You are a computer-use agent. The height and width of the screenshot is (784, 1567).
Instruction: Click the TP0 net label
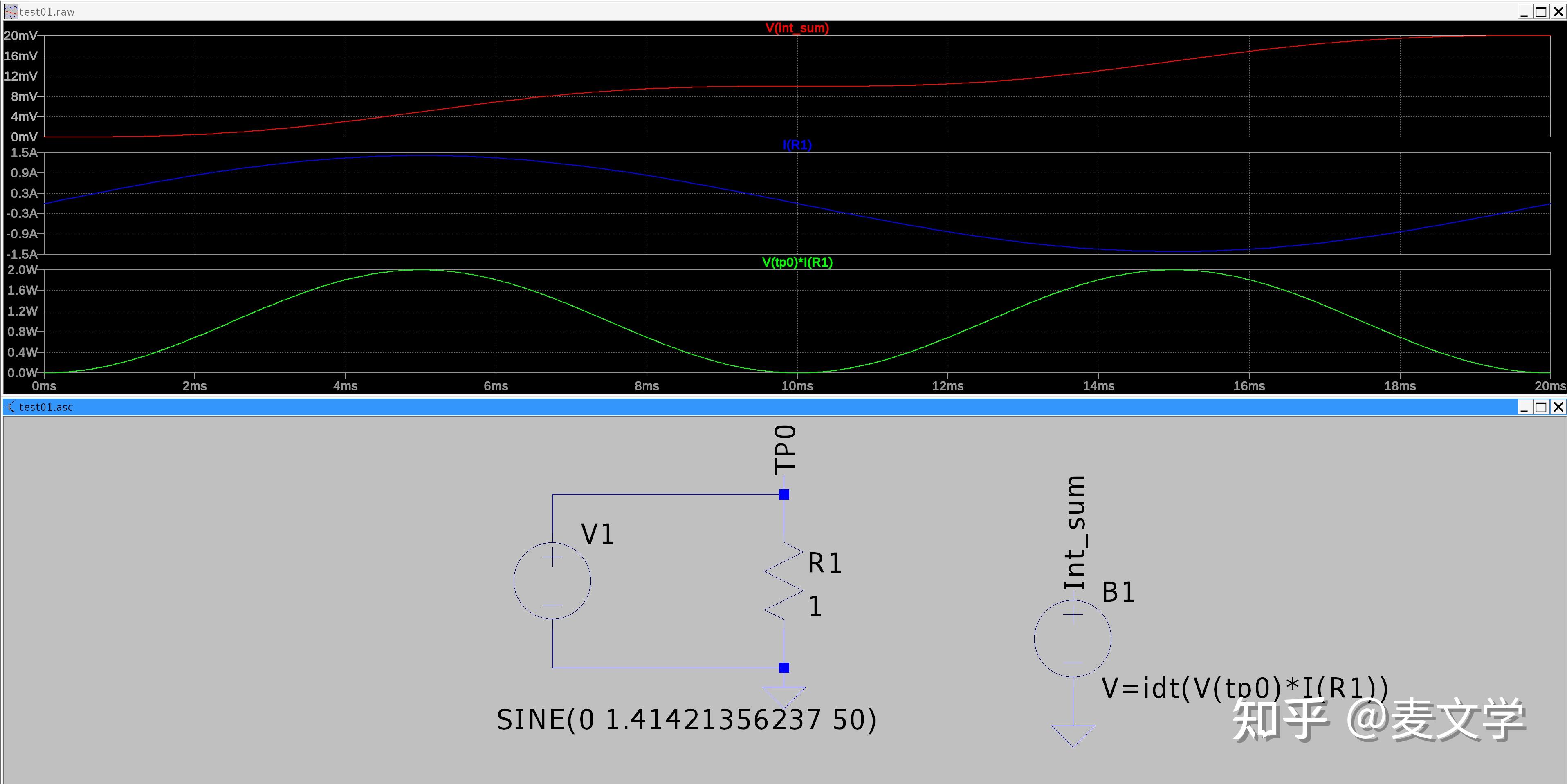pos(785,450)
